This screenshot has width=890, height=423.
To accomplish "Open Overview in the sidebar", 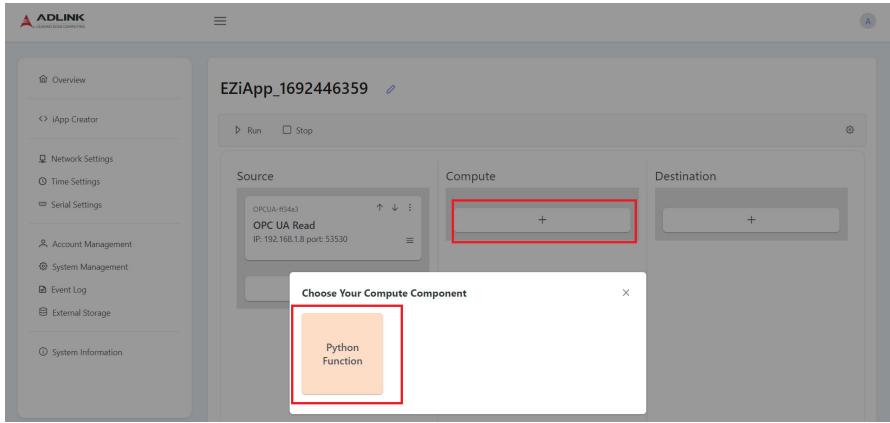I will 62,80.
